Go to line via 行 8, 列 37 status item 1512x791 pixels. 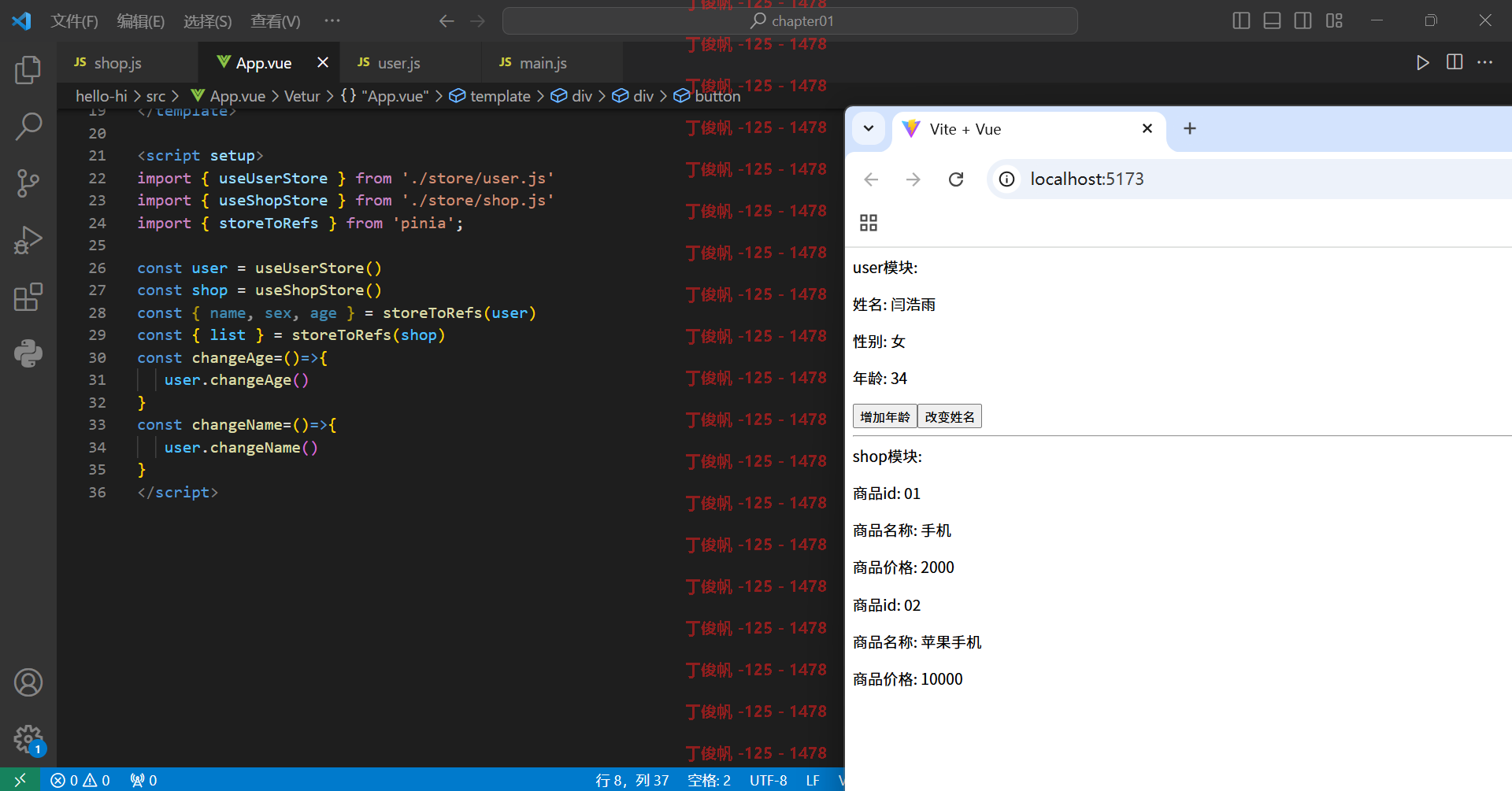pos(632,780)
